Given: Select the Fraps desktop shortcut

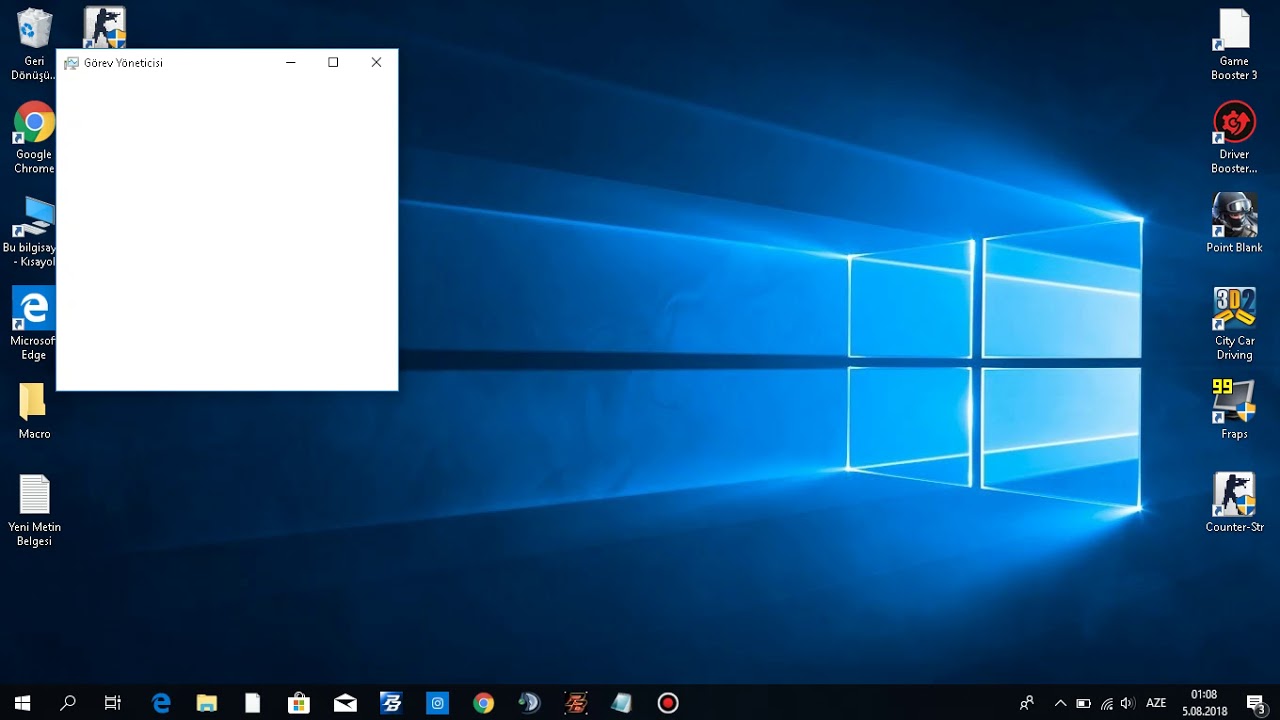Looking at the screenshot, I should pos(1234,409).
